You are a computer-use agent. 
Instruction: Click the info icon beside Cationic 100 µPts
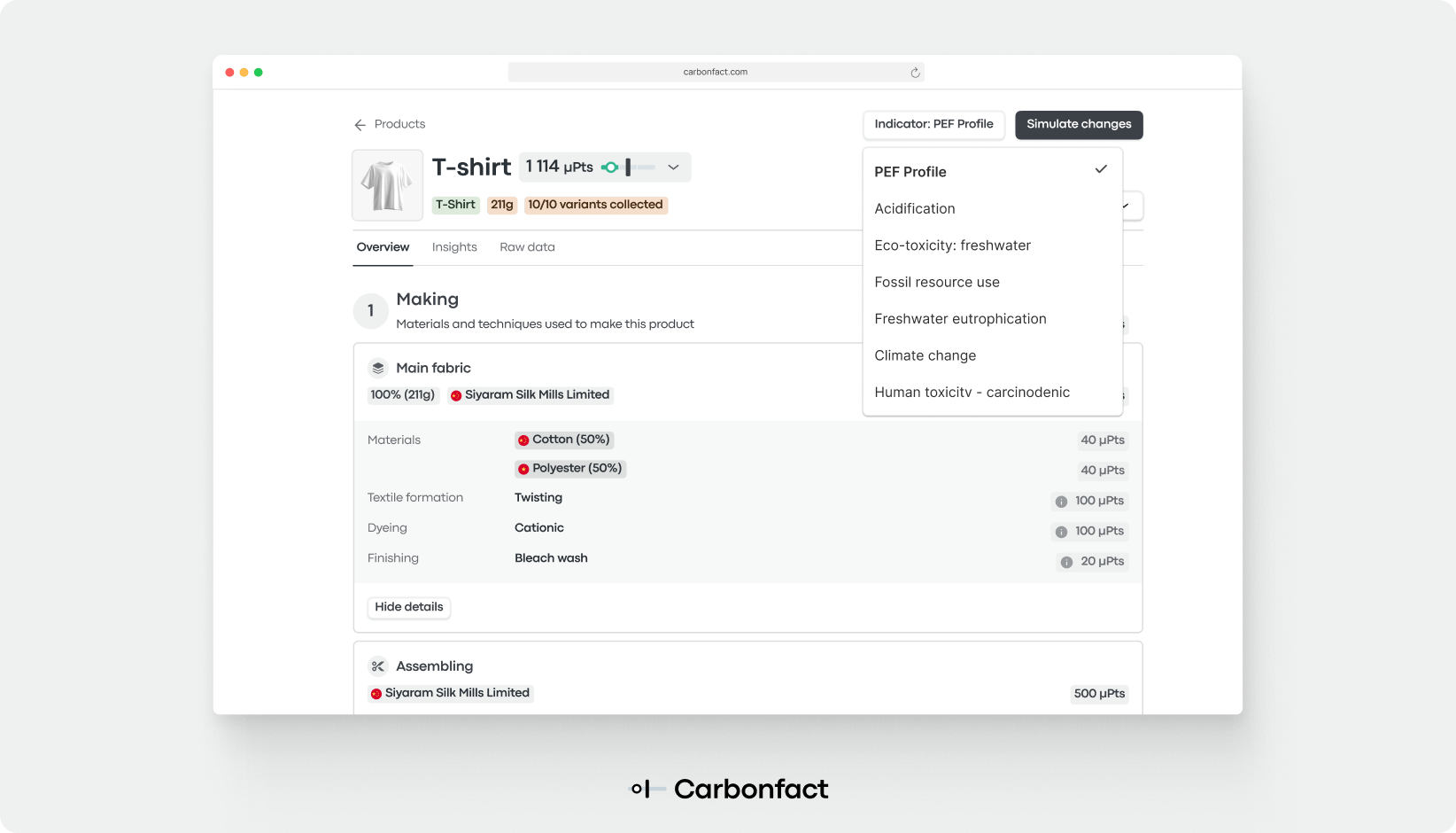(x=1061, y=532)
